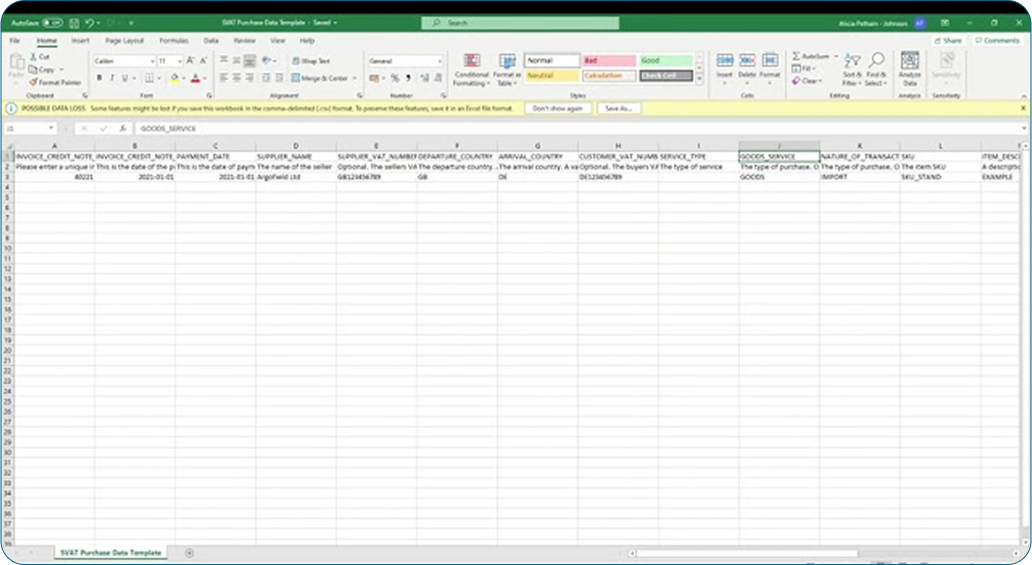Click Center alignment icon
The height and width of the screenshot is (565, 1032).
[x=237, y=78]
